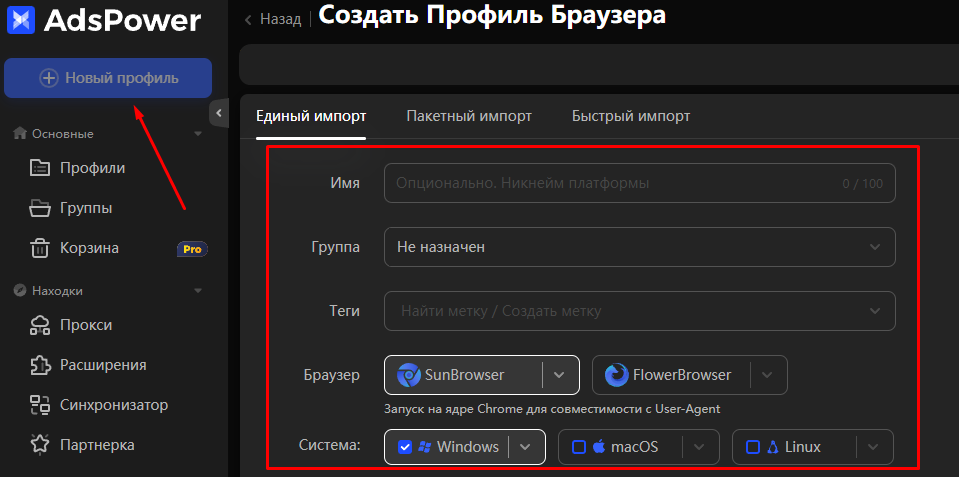Image resolution: width=959 pixels, height=477 pixels.
Task: Click the Профили list icon
Action: pyautogui.click(x=40, y=168)
